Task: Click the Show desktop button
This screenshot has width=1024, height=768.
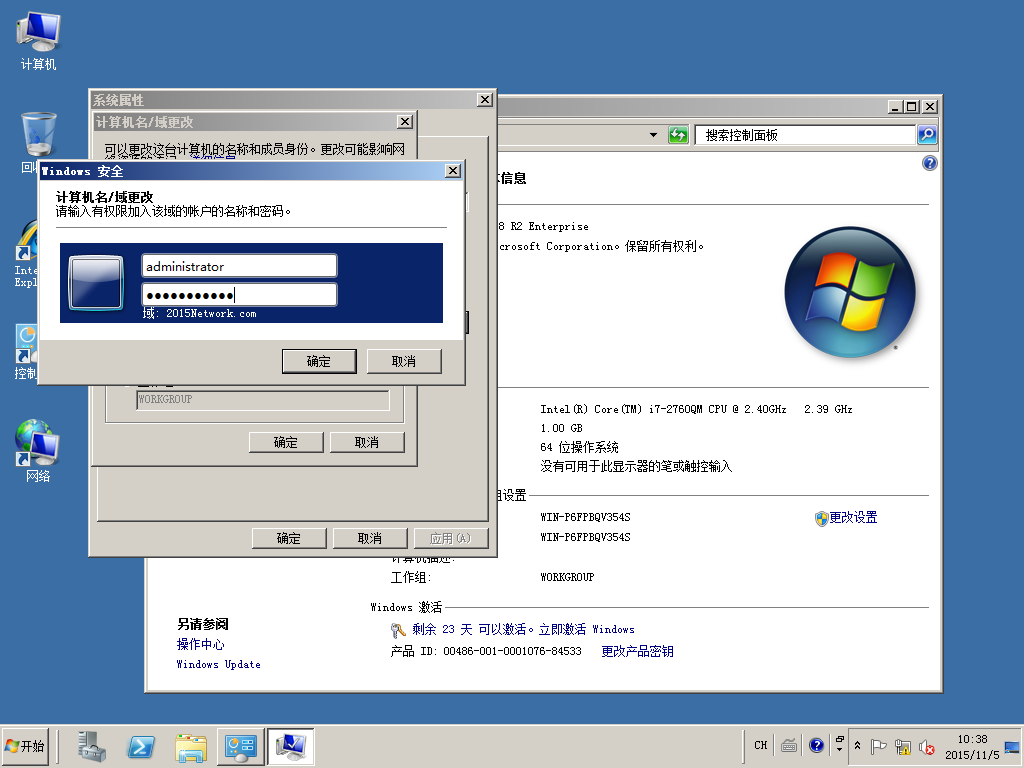Action: [x=1013, y=746]
